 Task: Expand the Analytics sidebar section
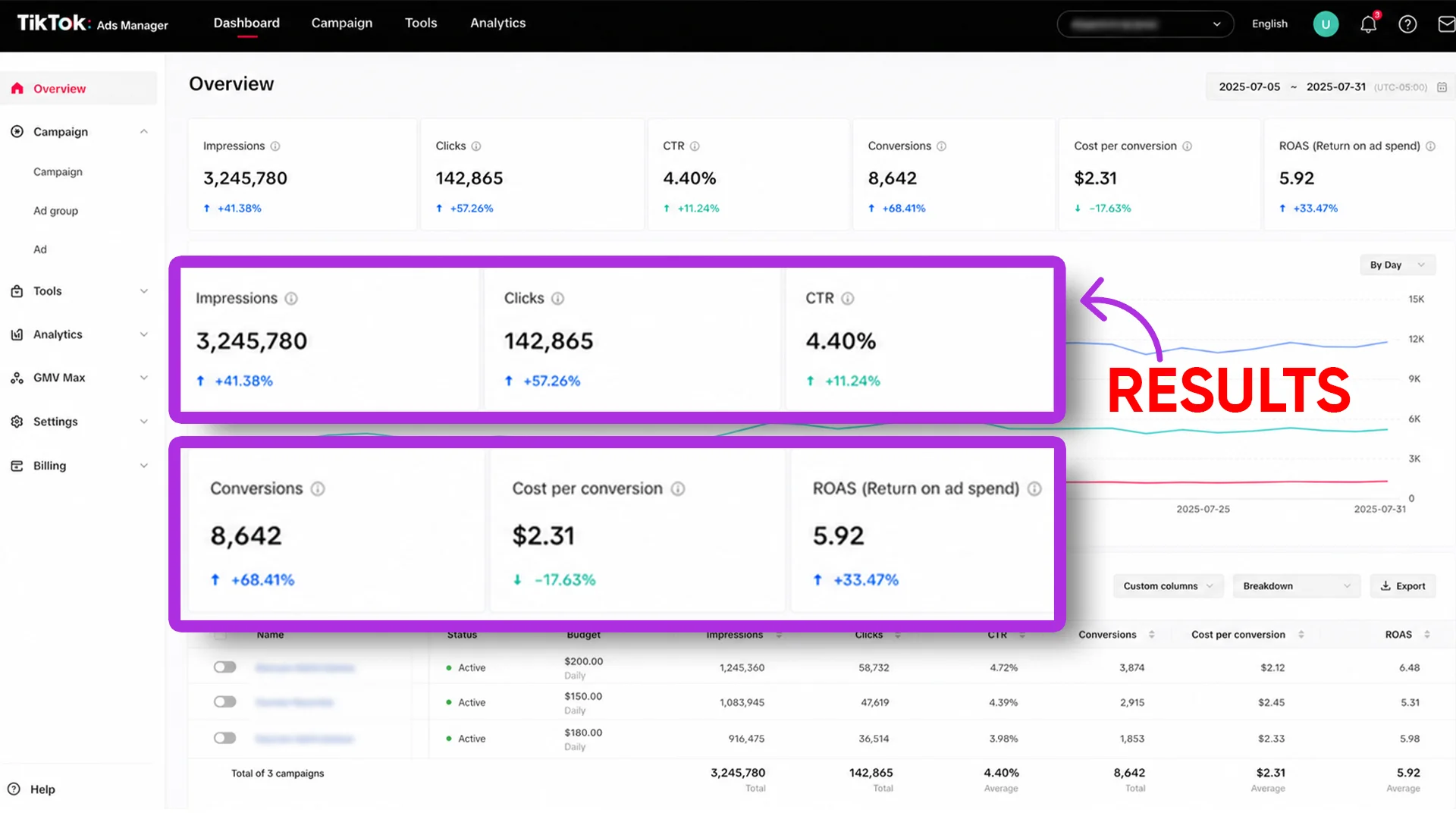[143, 334]
